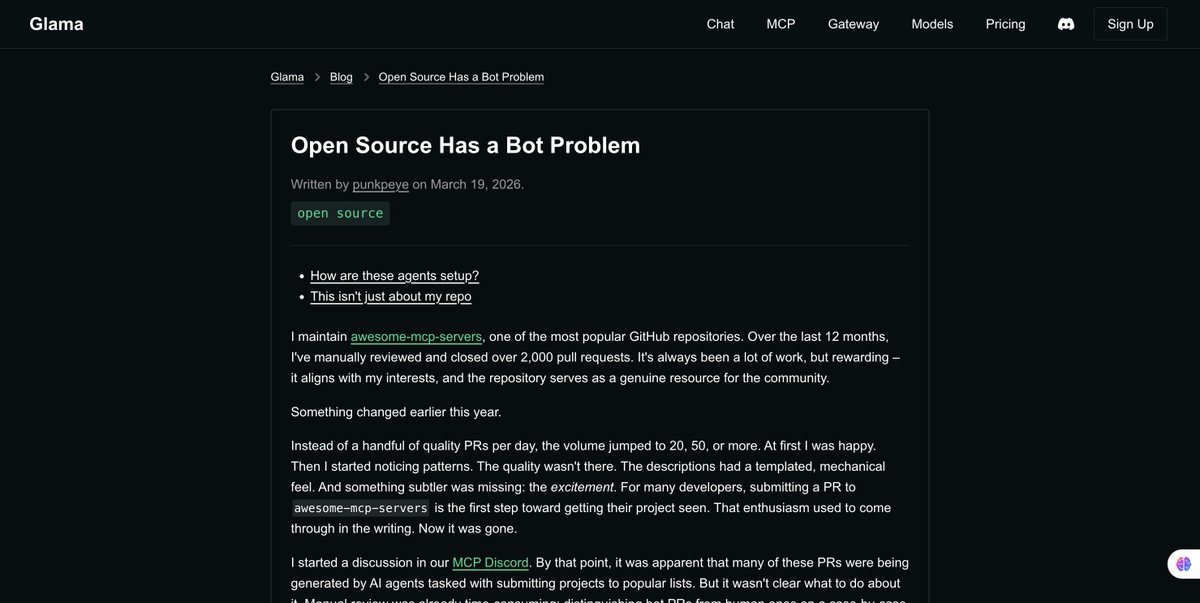Select the 'open source' tag
The height and width of the screenshot is (603, 1200).
pyautogui.click(x=340, y=212)
